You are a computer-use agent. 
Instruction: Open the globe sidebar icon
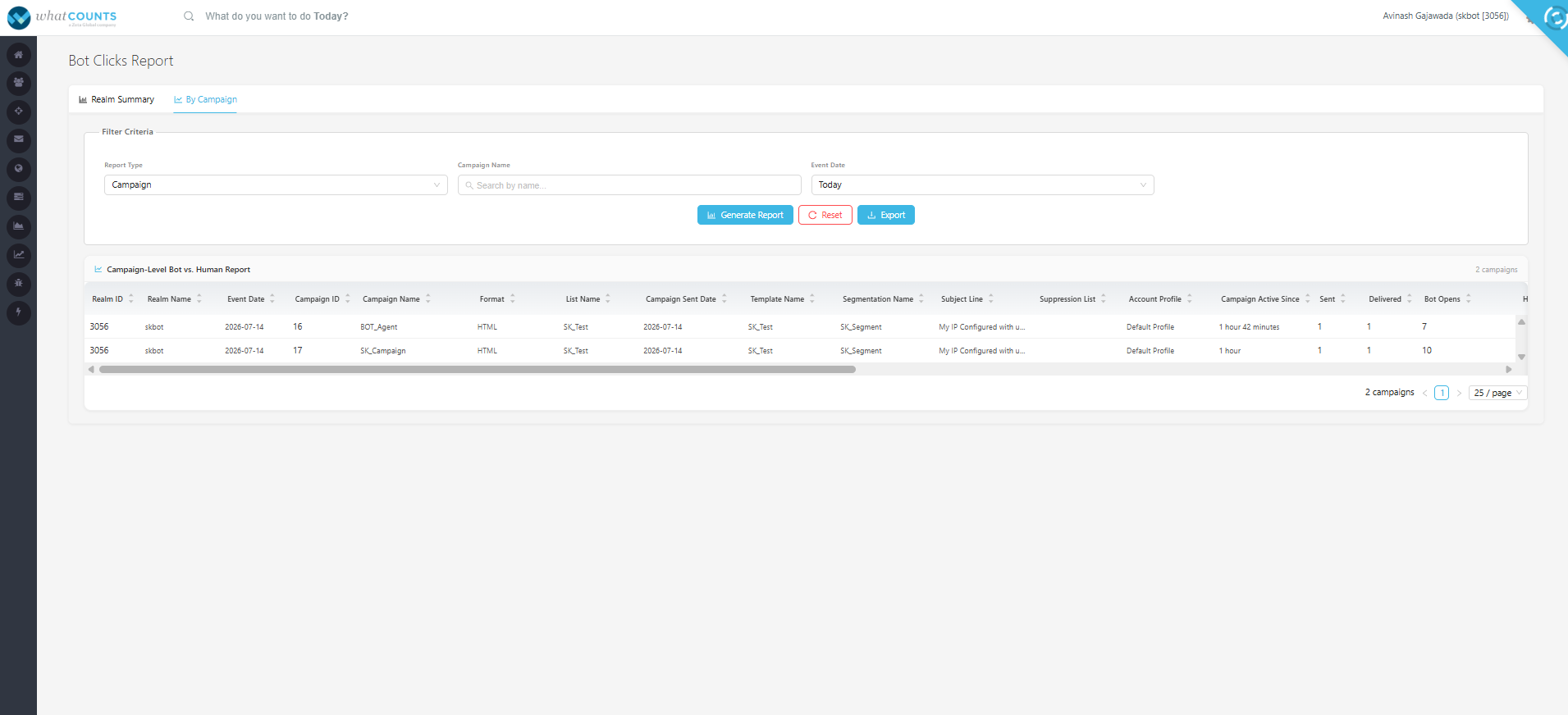(x=18, y=169)
